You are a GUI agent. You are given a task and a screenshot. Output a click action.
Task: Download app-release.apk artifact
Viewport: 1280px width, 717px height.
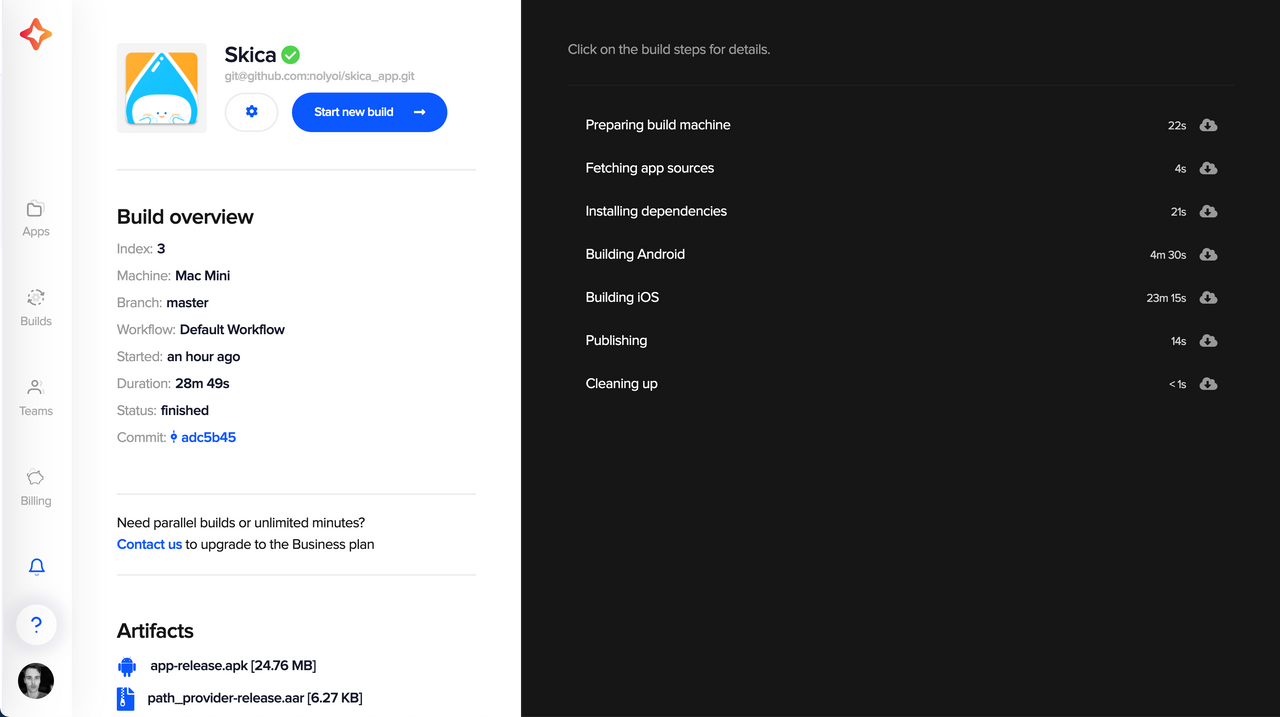tap(233, 665)
